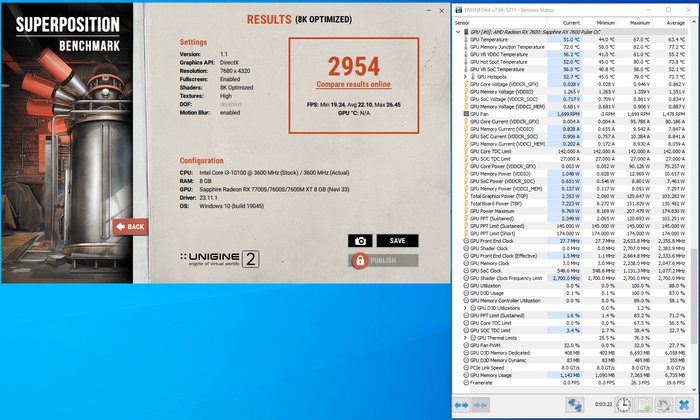The image size is (700, 420).
Task: Click the padlock icon on the Publish button
Action: [x=360, y=260]
